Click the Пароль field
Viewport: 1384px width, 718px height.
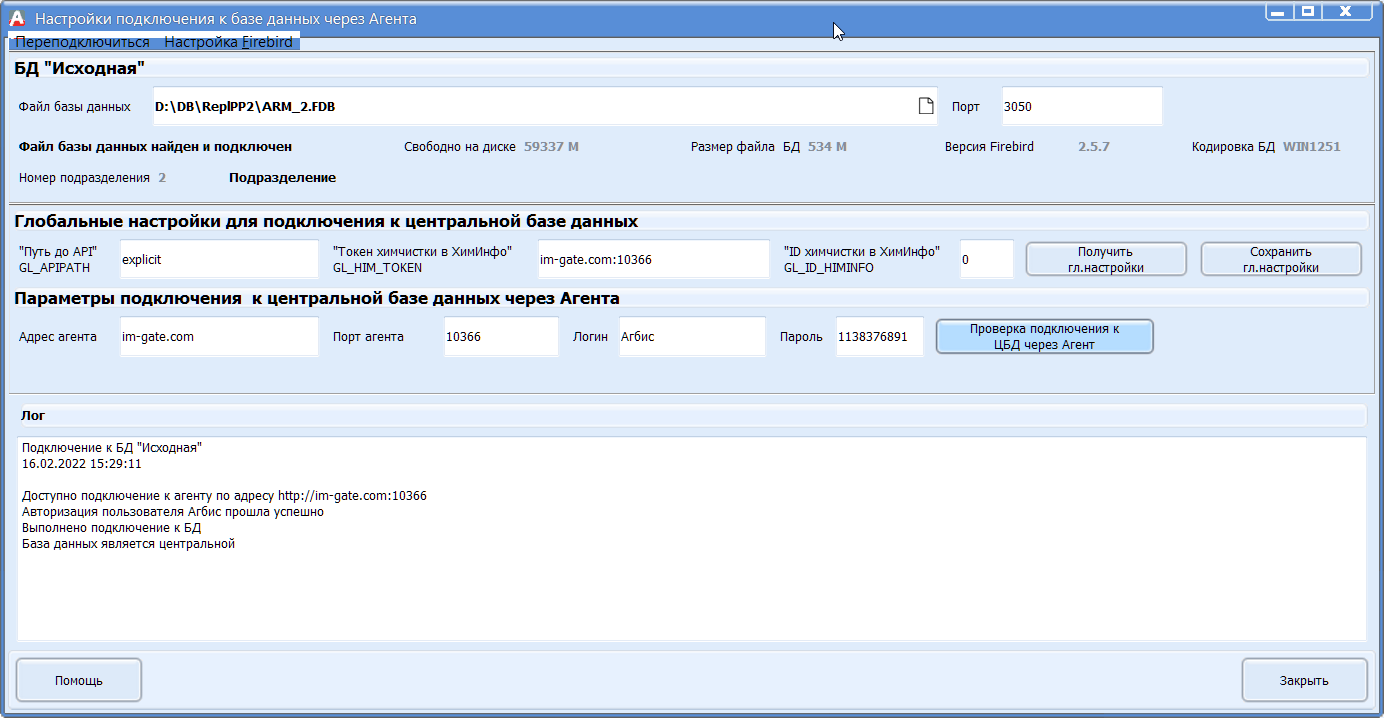(880, 337)
